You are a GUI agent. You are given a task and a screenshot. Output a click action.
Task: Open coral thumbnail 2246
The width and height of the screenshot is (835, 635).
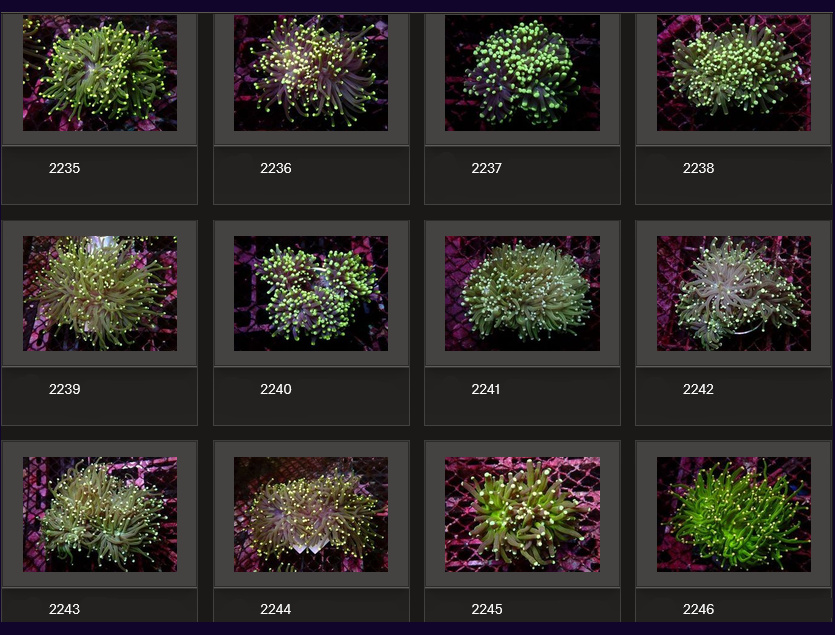733,514
